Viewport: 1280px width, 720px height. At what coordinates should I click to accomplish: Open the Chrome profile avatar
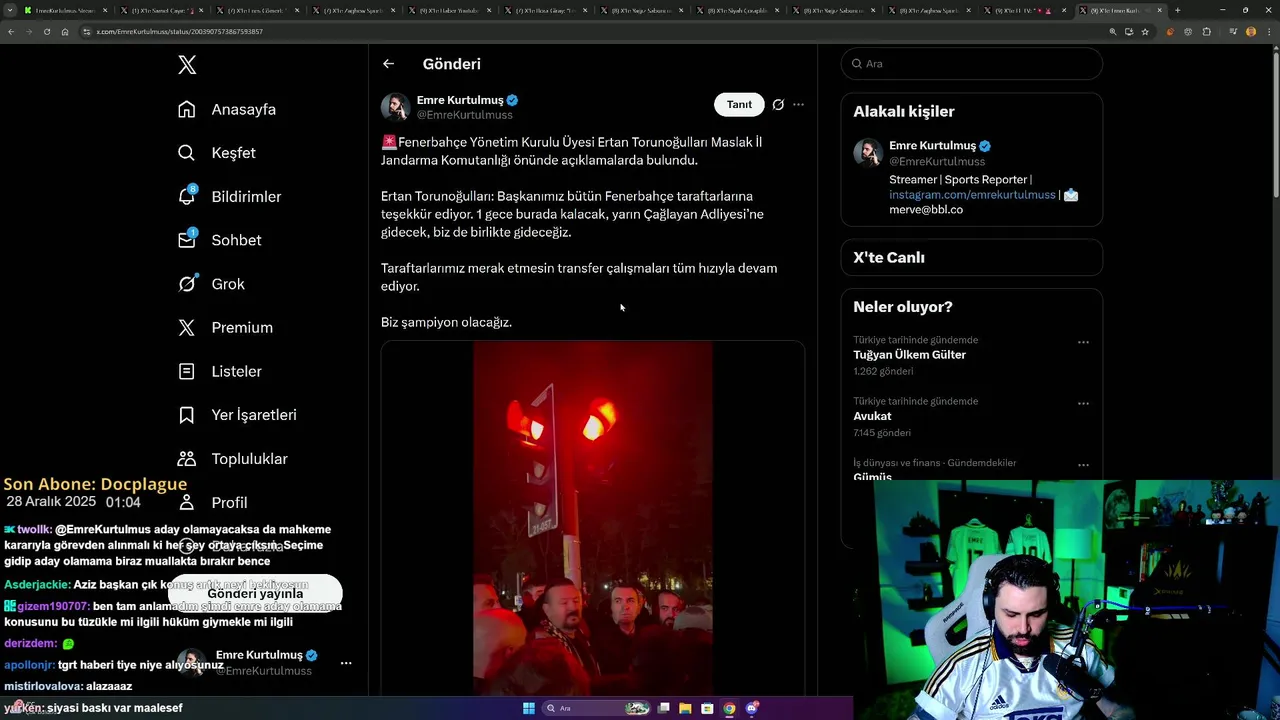(1250, 31)
